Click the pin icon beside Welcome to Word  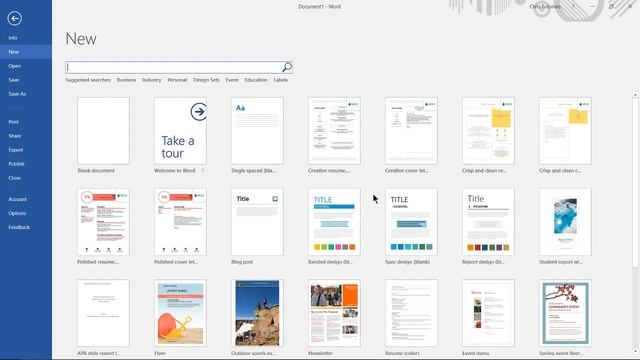coord(203,171)
